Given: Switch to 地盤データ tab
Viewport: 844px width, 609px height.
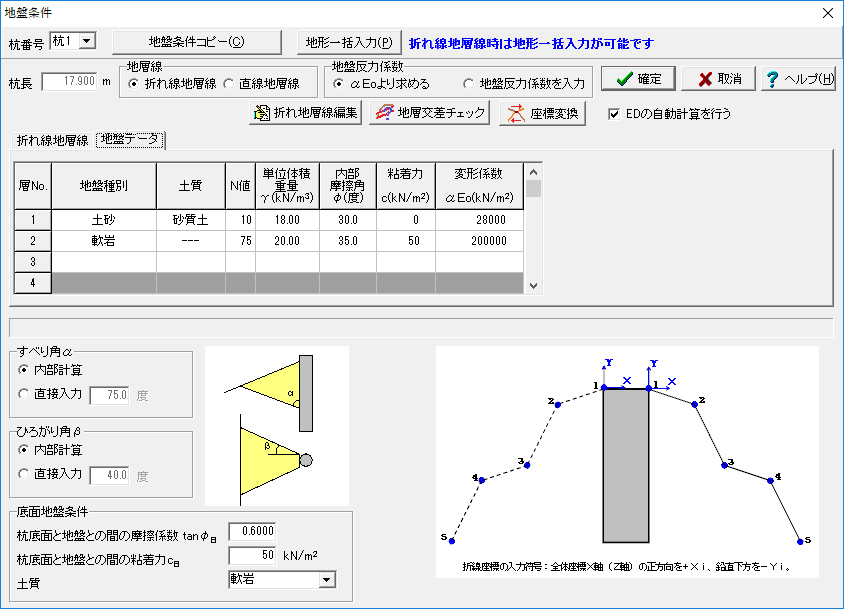Looking at the screenshot, I should 130,139.
